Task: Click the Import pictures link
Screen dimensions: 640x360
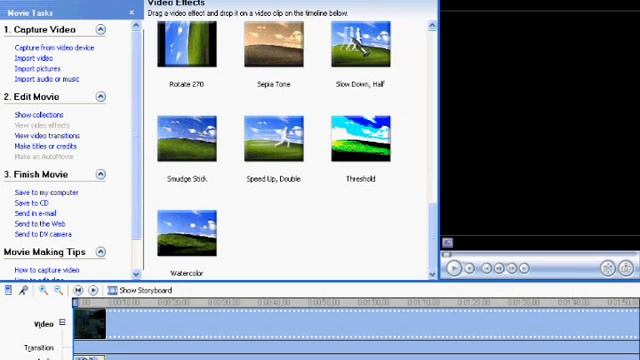Action: (38, 69)
